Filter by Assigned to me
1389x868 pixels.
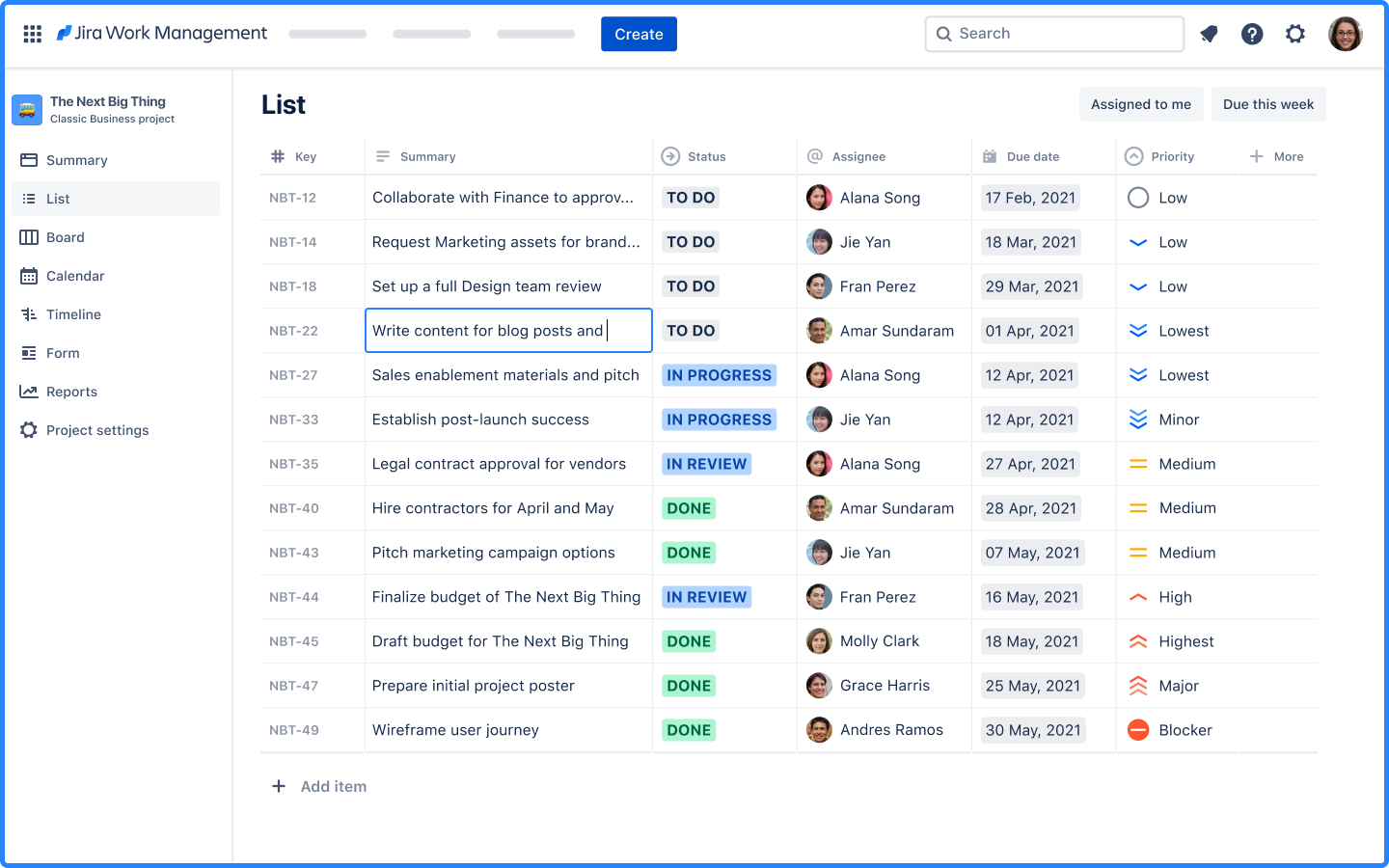pos(1141,104)
